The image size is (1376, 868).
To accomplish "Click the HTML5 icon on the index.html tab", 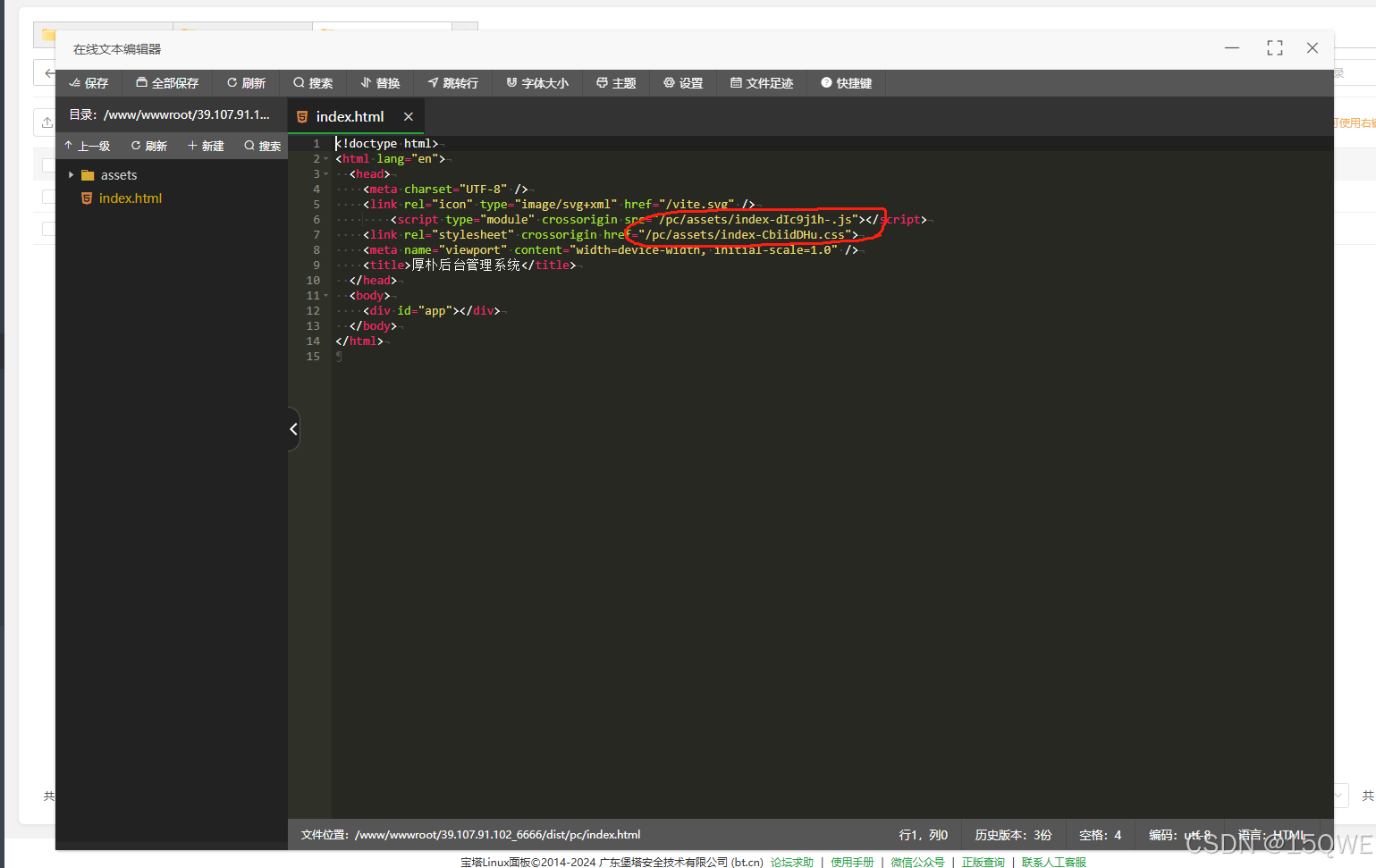I will click(x=302, y=116).
